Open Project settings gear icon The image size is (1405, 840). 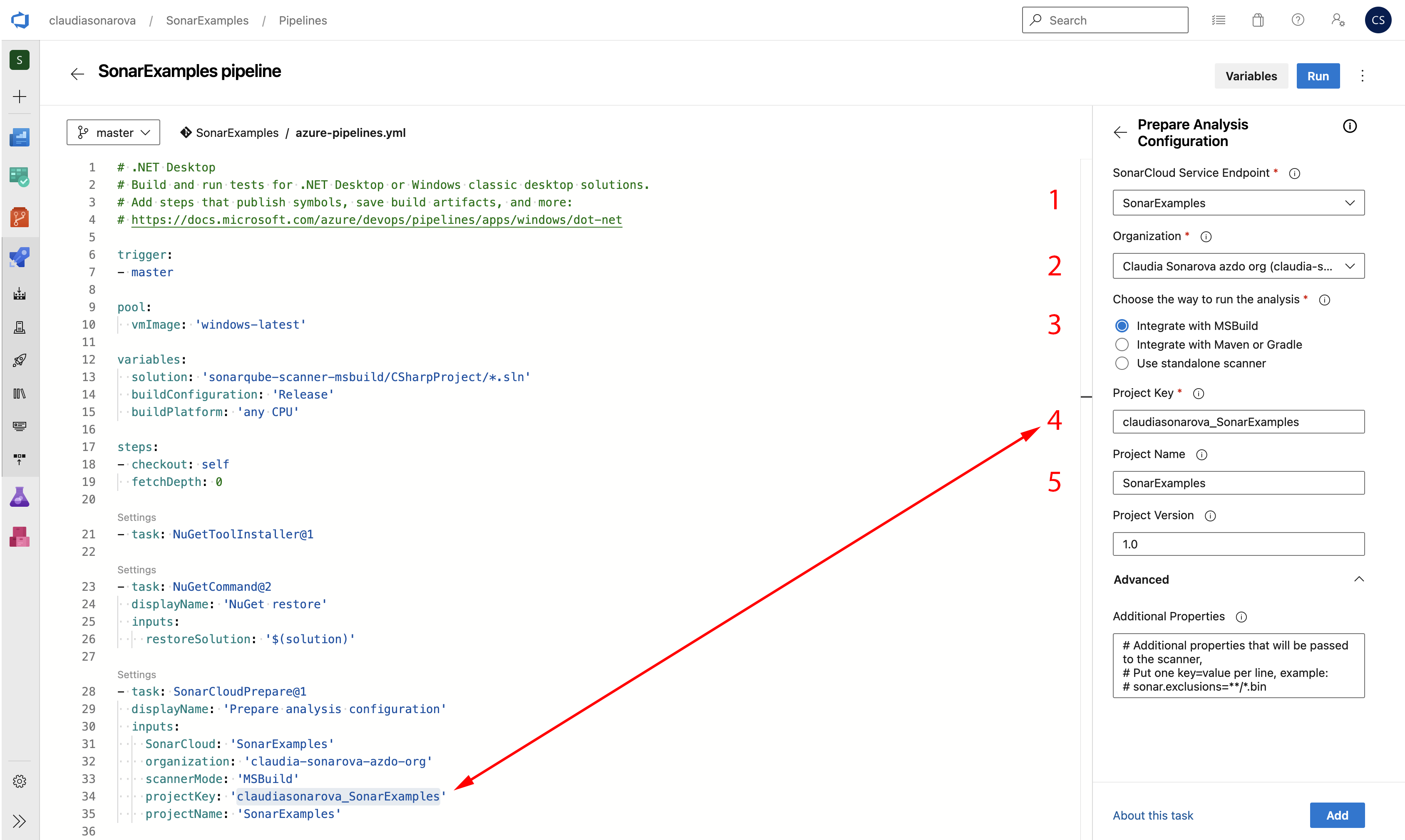click(x=20, y=782)
